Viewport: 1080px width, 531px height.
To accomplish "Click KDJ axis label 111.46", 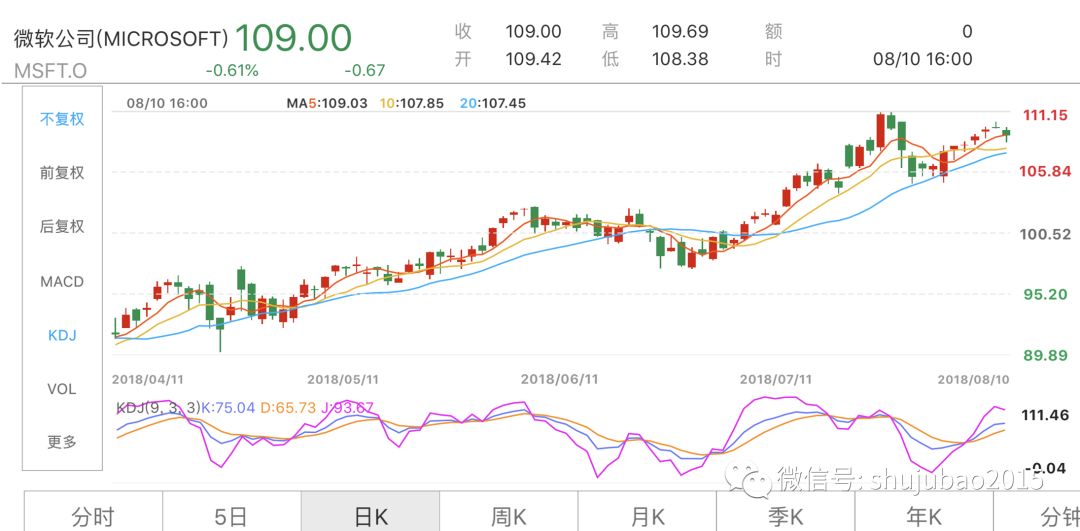I will [x=1046, y=415].
